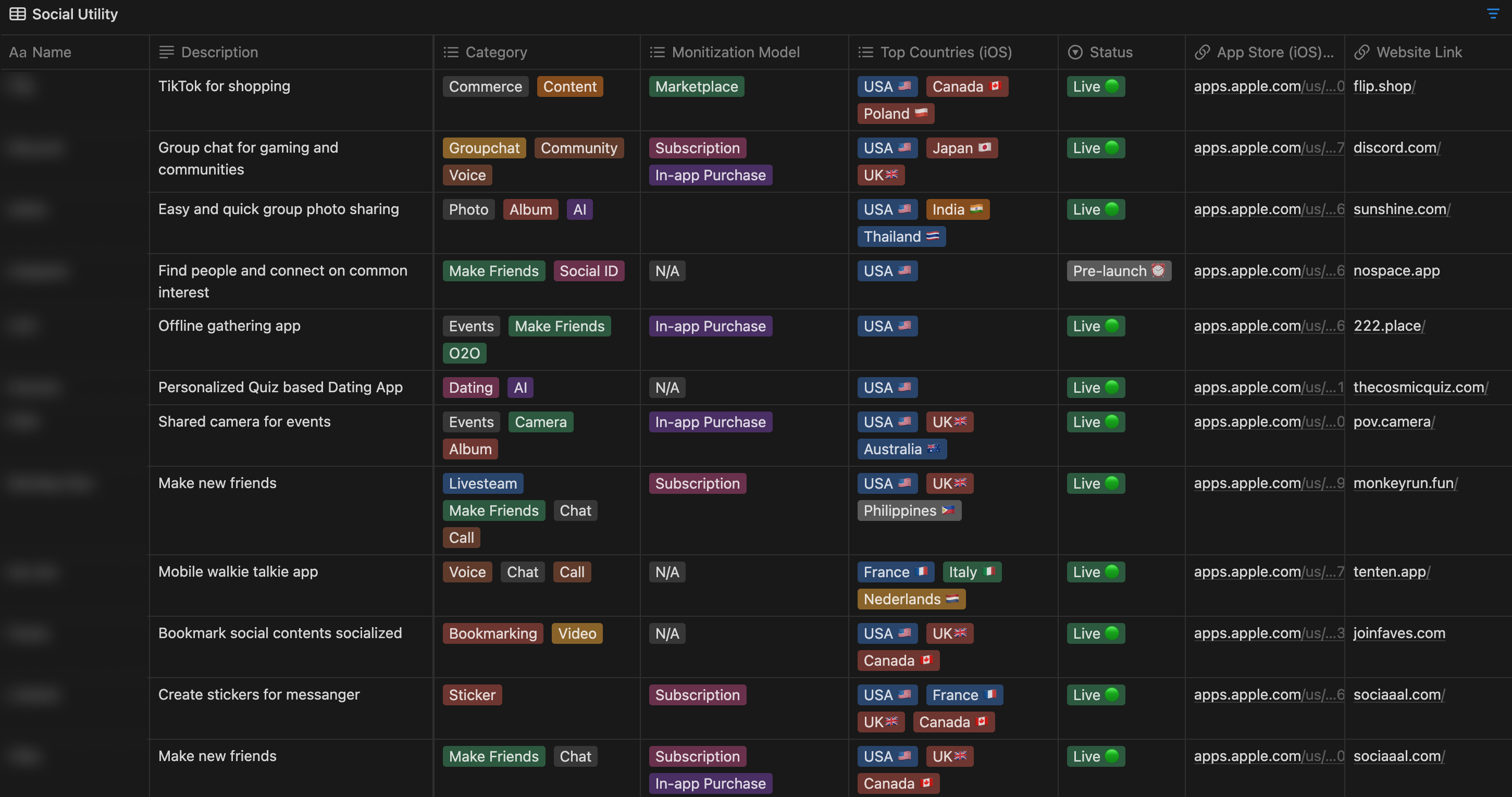Click the Social ID category tag
Image resolution: width=1512 pixels, height=797 pixels.
(589, 271)
